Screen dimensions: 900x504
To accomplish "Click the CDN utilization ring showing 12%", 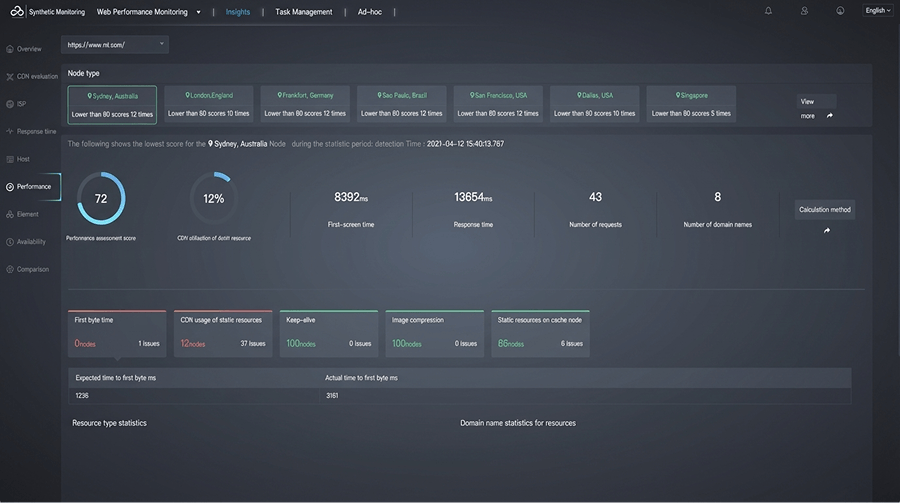I will [x=214, y=199].
